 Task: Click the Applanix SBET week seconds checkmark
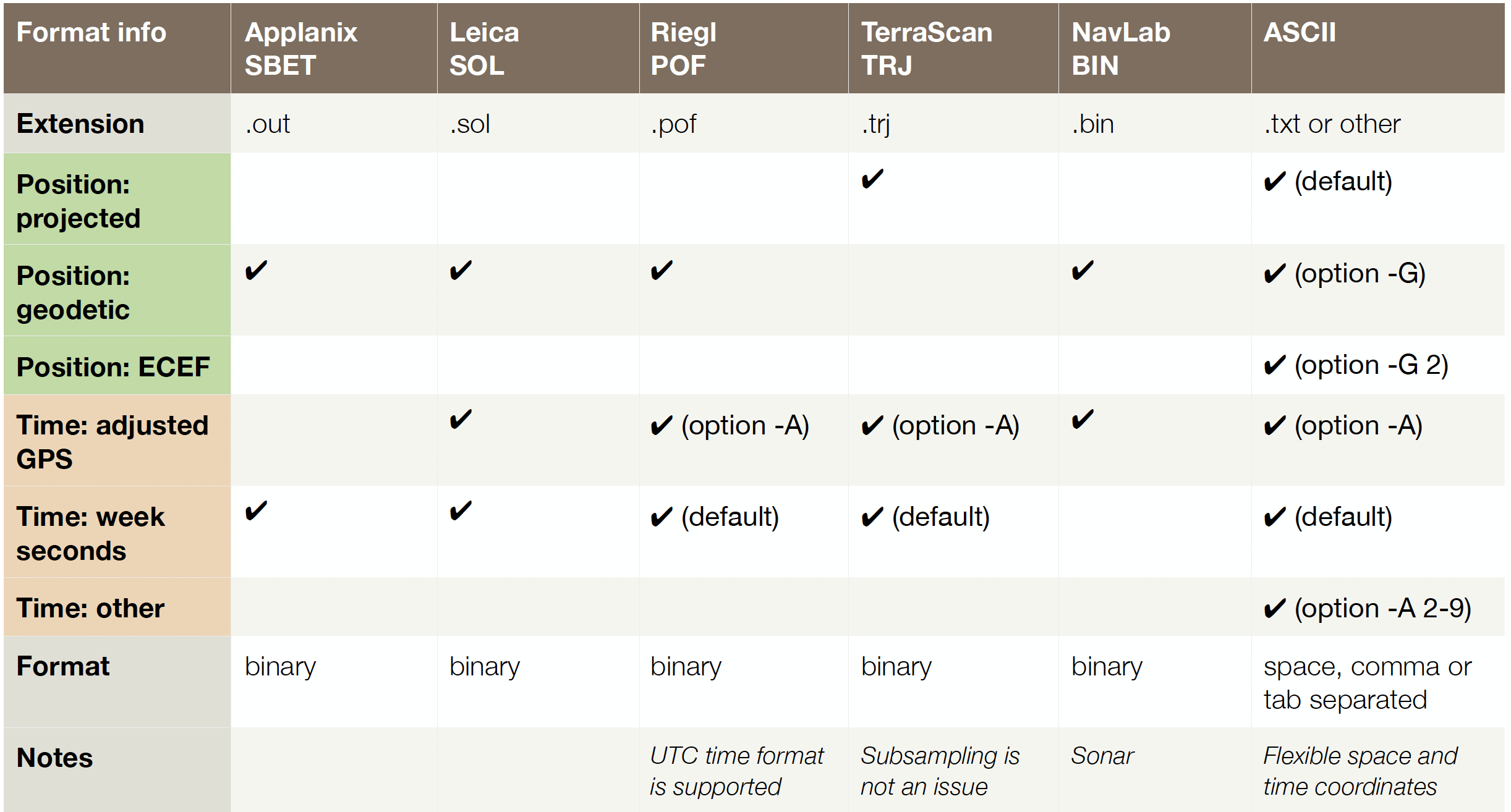256,511
